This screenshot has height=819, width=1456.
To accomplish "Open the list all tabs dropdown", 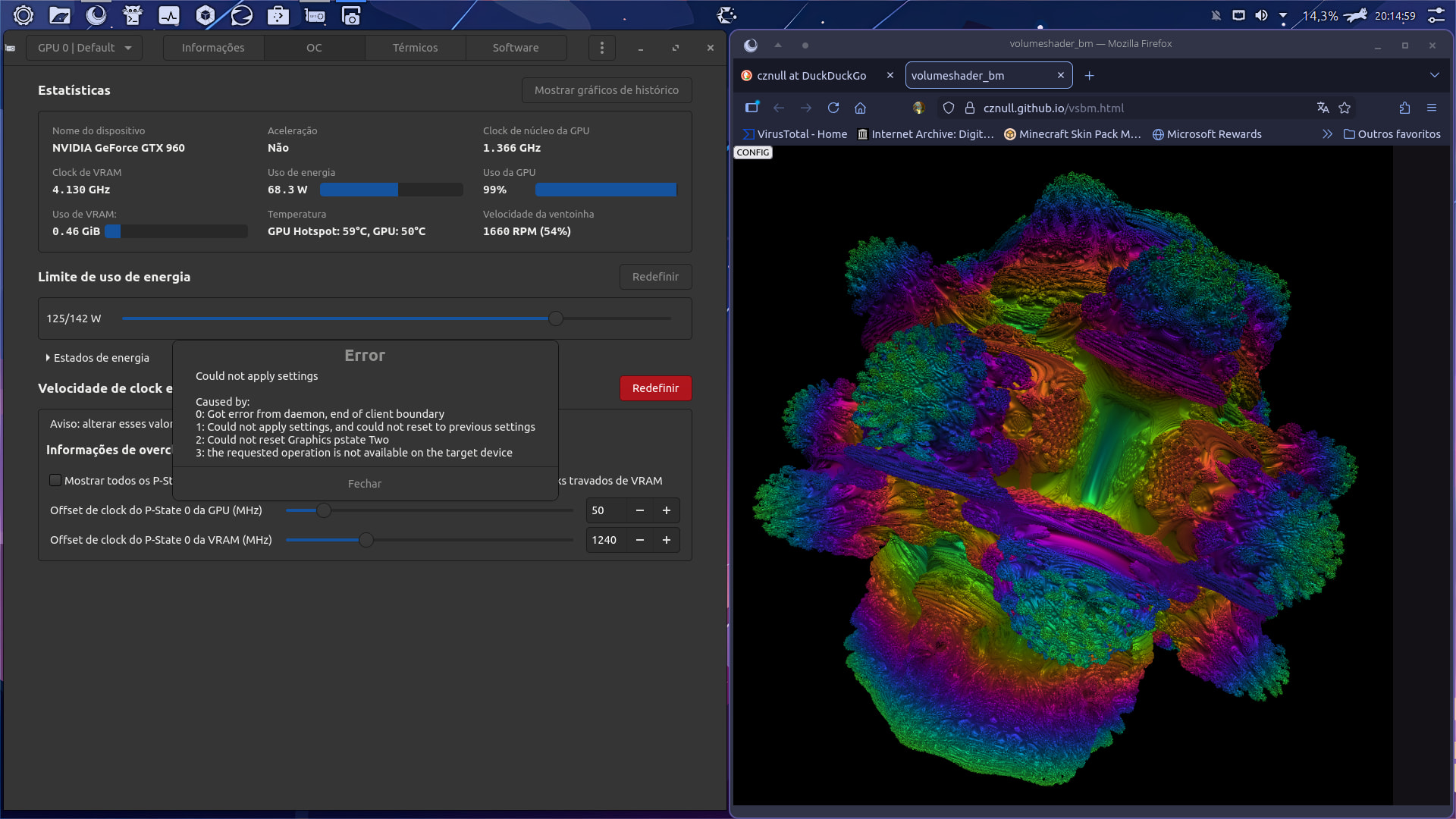I will coord(1434,75).
